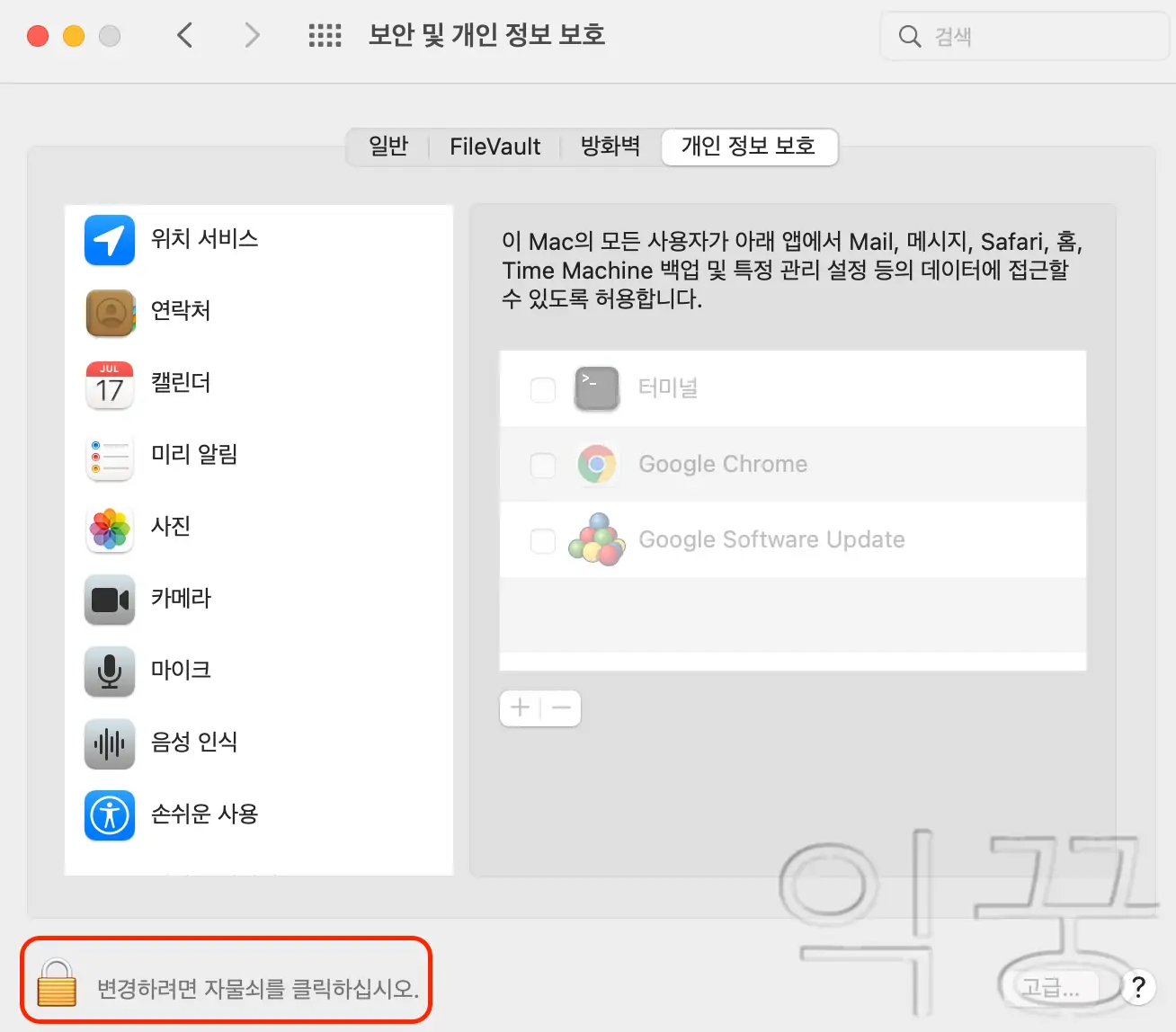This screenshot has height=1032, width=1176.
Task: Click the lock to allow changes
Action: (x=56, y=983)
